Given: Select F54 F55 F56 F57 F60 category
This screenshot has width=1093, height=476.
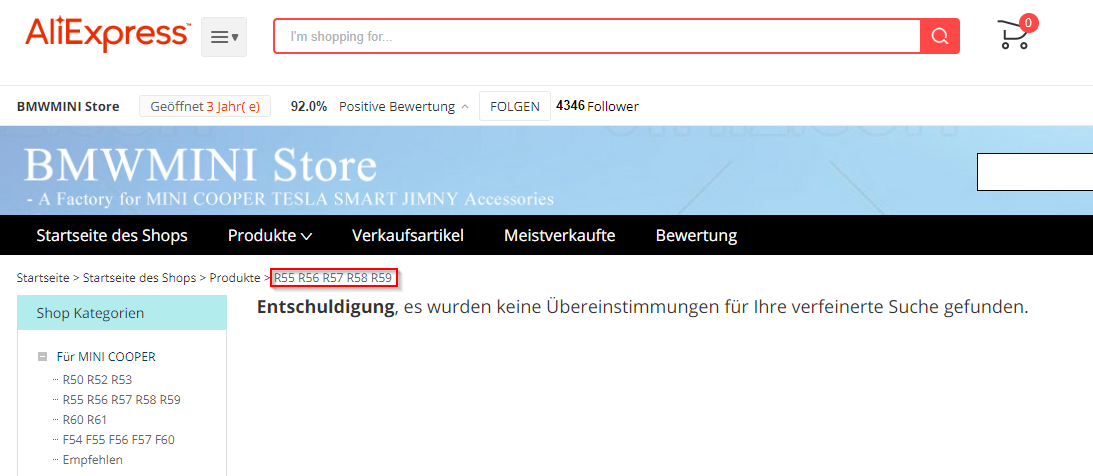Looking at the screenshot, I should click(118, 440).
